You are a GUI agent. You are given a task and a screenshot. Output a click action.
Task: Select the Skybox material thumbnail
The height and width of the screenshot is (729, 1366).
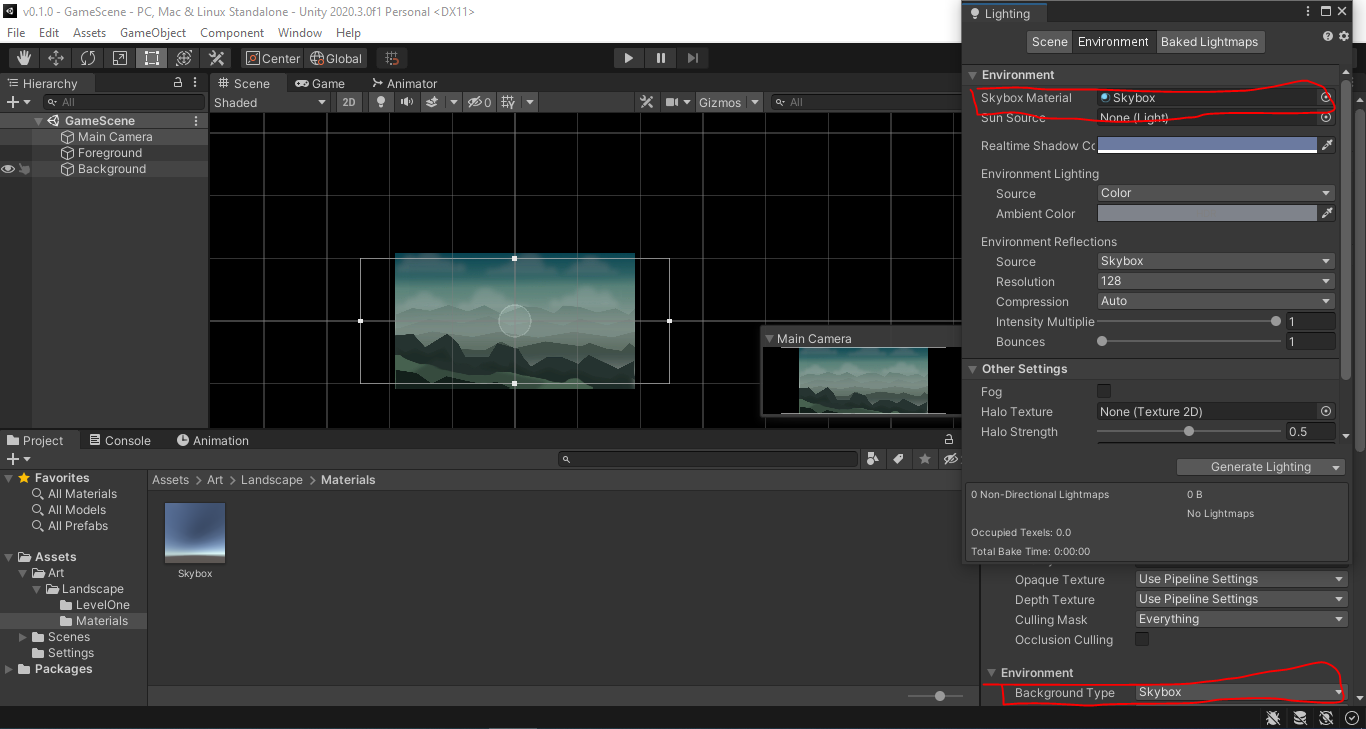point(195,533)
